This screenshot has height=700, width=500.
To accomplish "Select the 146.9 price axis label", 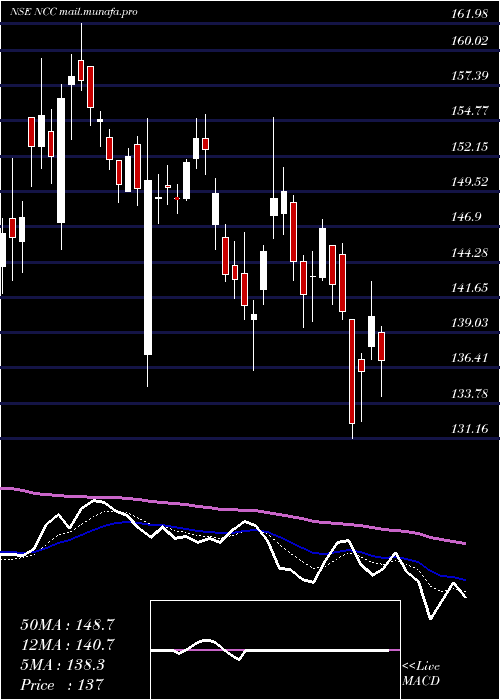I will 467,217.
